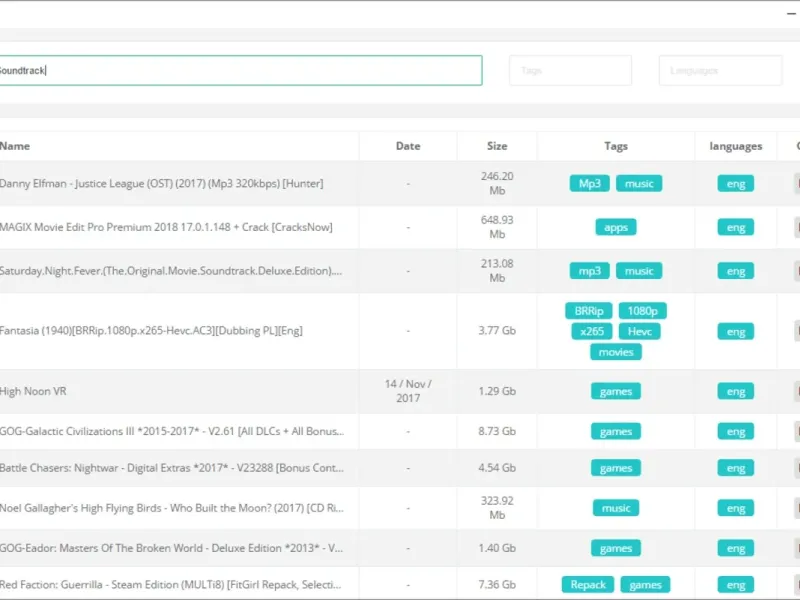
Task: Click games tag on GOG-Eador row
Action: tap(616, 548)
